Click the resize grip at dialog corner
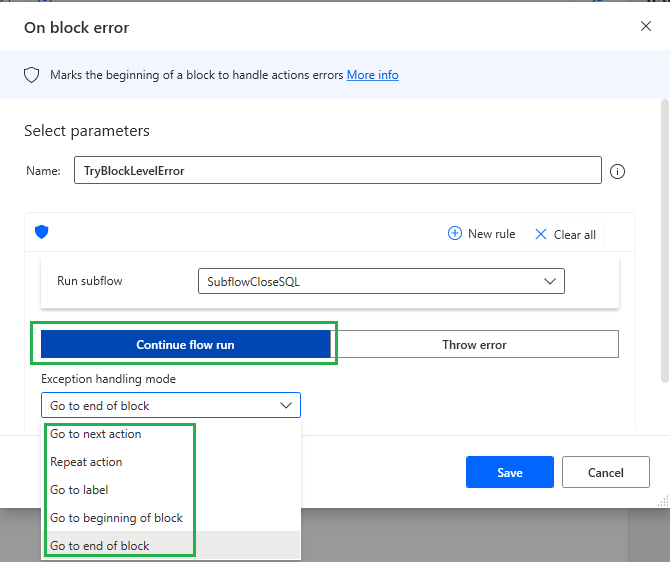This screenshot has height=562, width=670. pyautogui.click(x=663, y=501)
